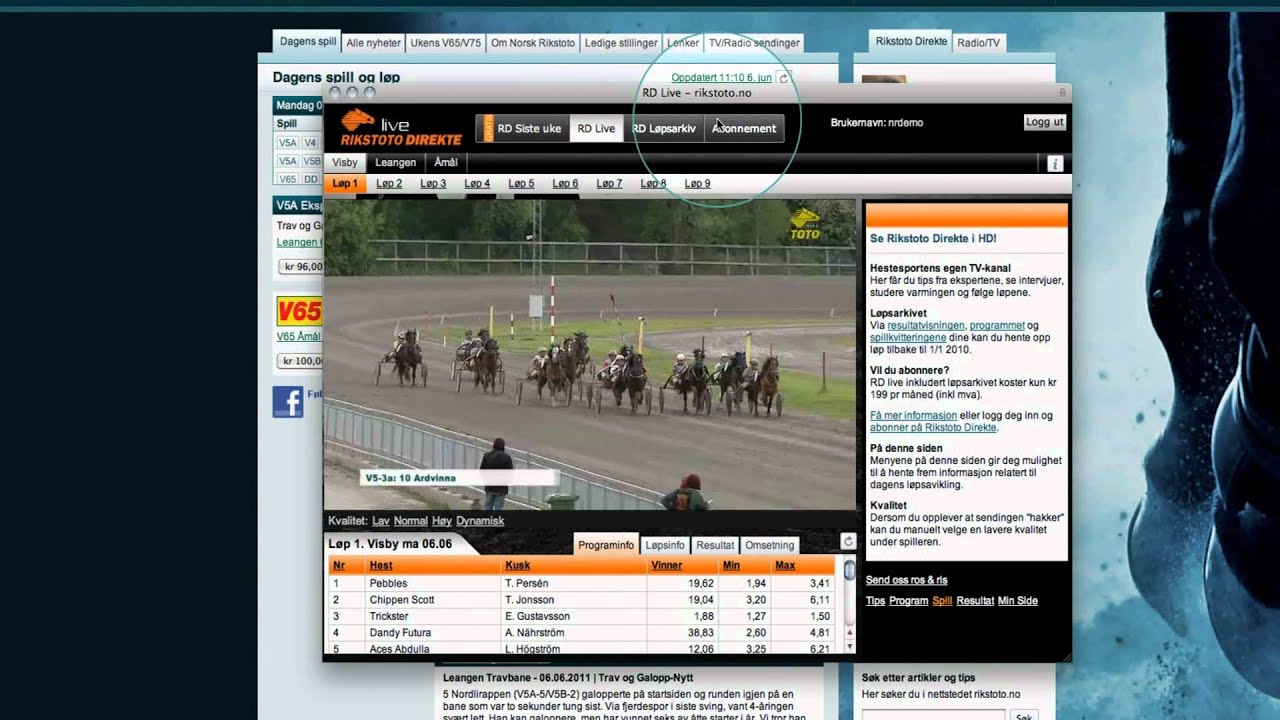This screenshot has width=1280, height=720.
Task: Click horse name Pebbles in the table
Action: [389, 583]
